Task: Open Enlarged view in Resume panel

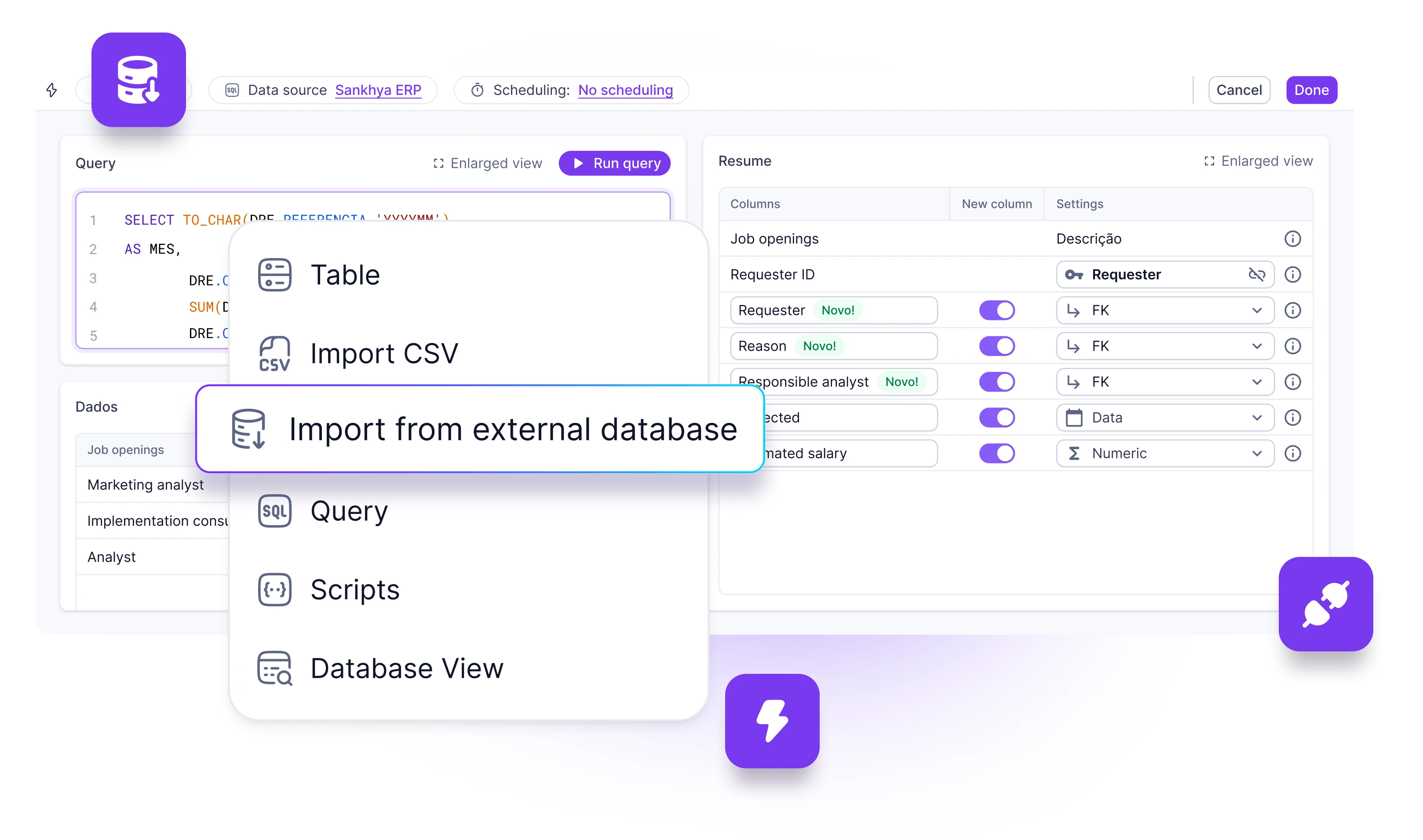Action: click(x=1258, y=161)
